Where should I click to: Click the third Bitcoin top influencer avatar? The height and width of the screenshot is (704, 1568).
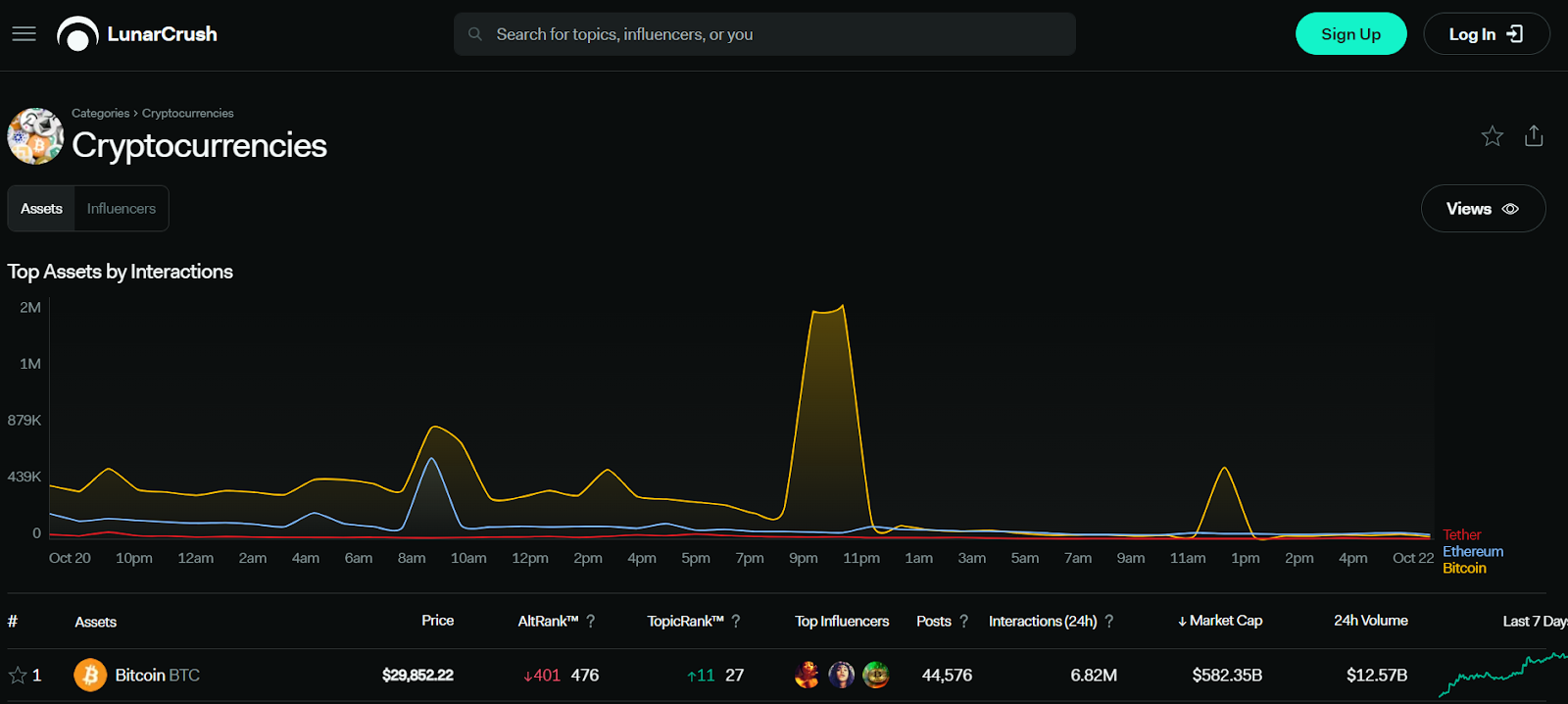pos(876,675)
